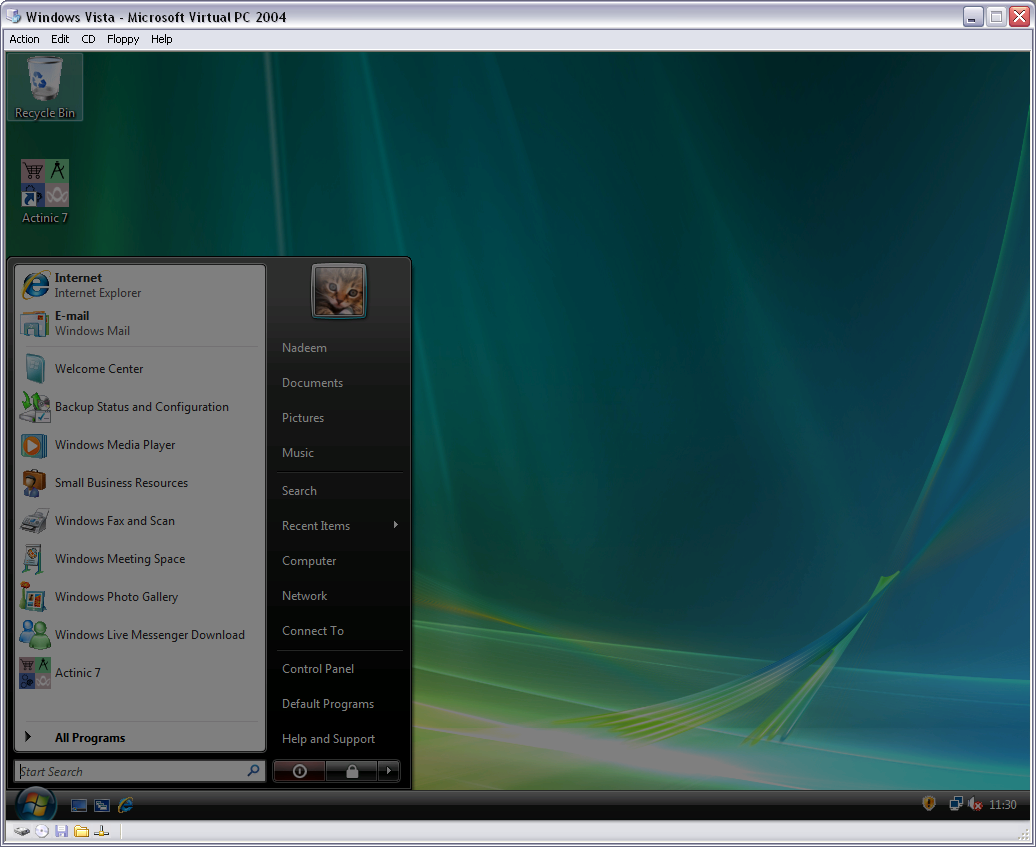Click Switch between windows Quick Launch icon
1036x847 pixels.
click(102, 805)
